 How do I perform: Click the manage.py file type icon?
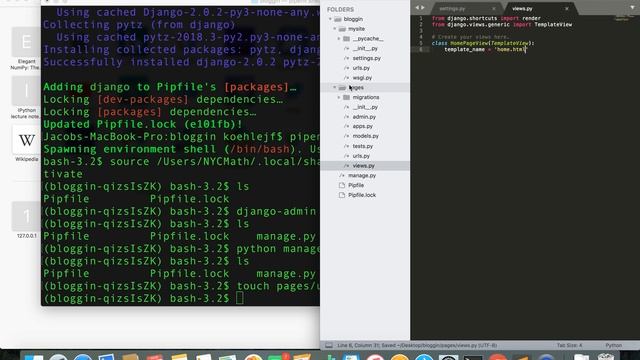click(342, 176)
